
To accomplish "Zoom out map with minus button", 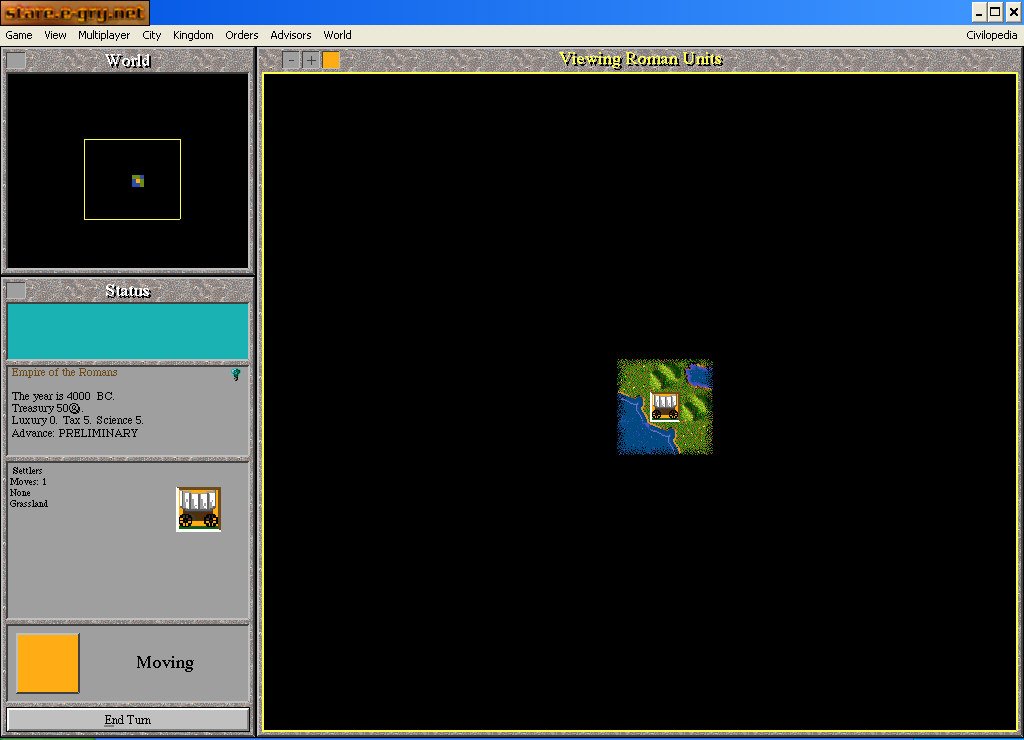I will (291, 60).
